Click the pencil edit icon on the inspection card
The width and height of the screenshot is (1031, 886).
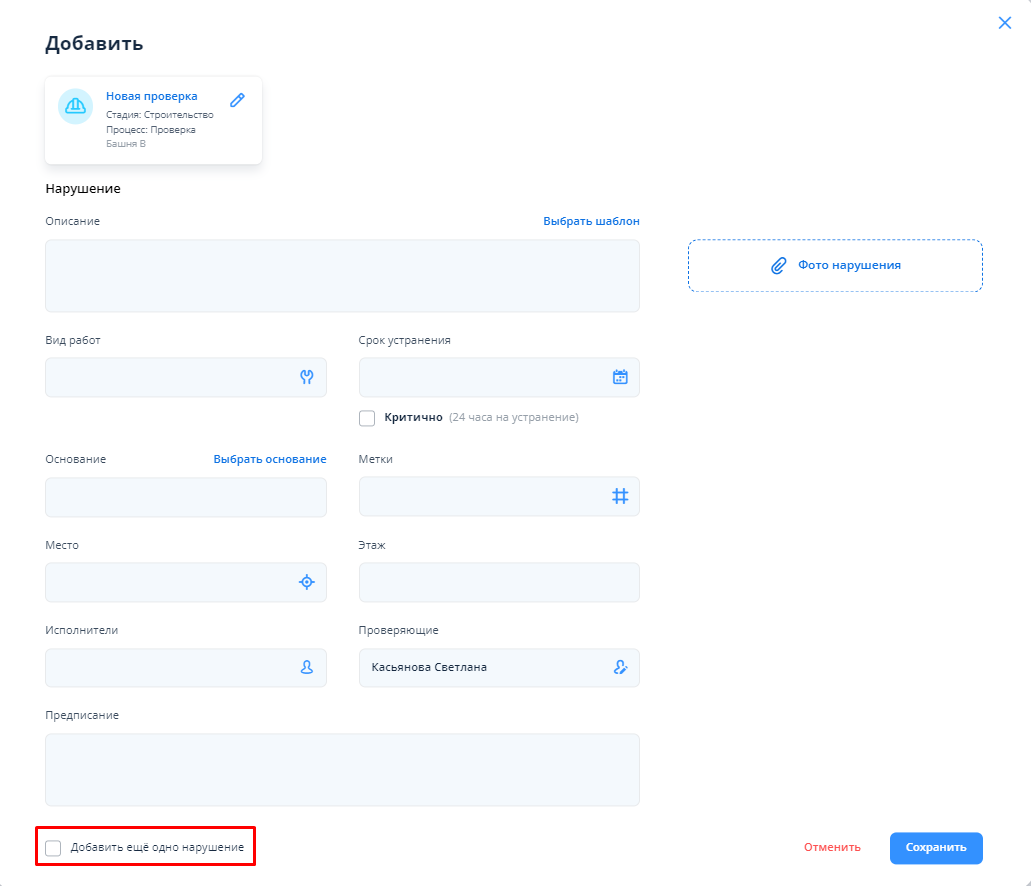point(237,100)
